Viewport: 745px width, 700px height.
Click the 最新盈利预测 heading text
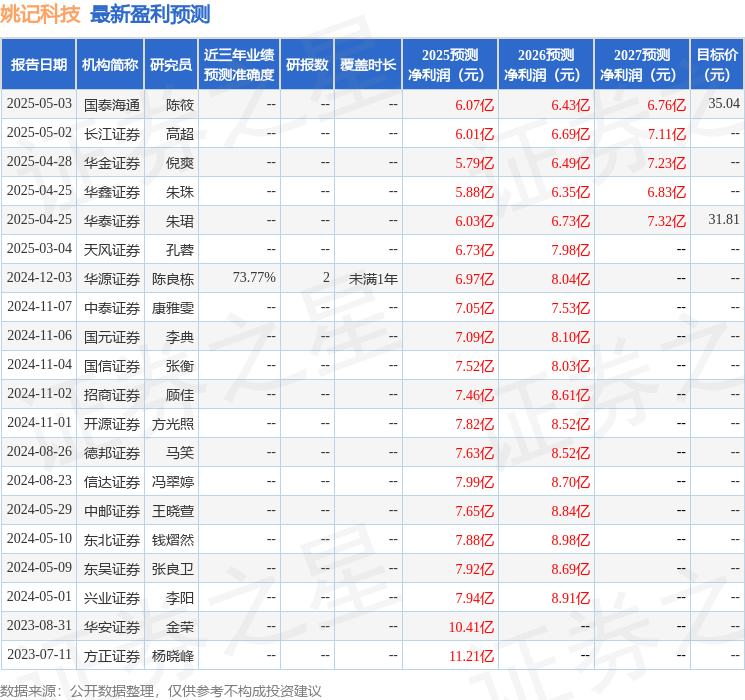tap(150, 15)
